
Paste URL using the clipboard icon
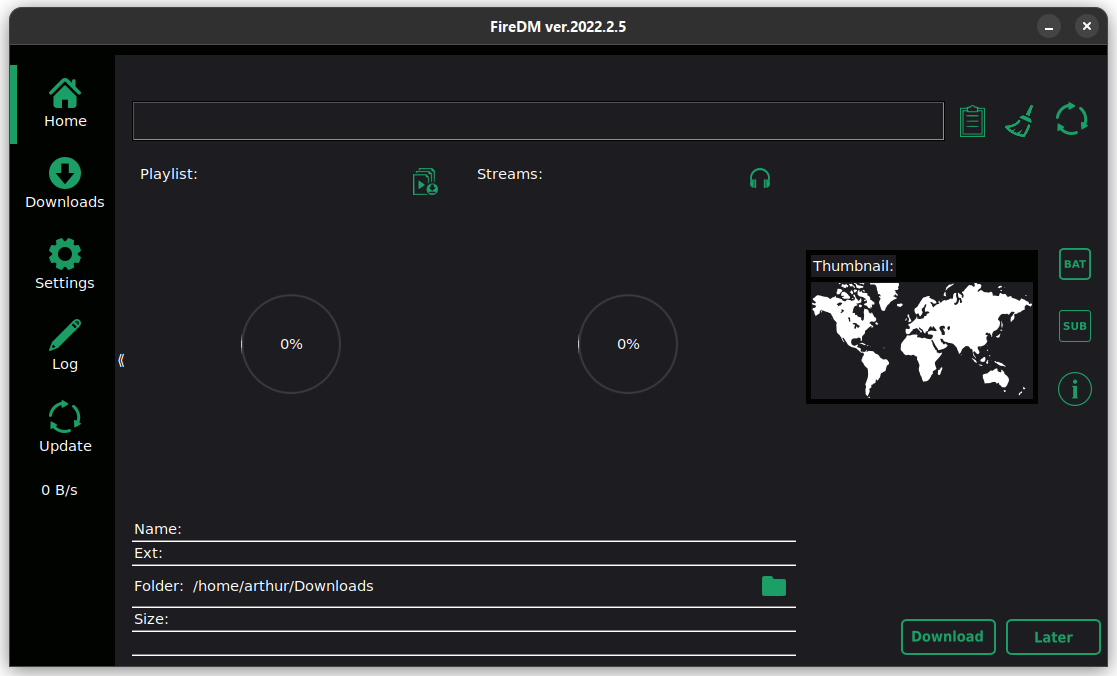tap(972, 120)
